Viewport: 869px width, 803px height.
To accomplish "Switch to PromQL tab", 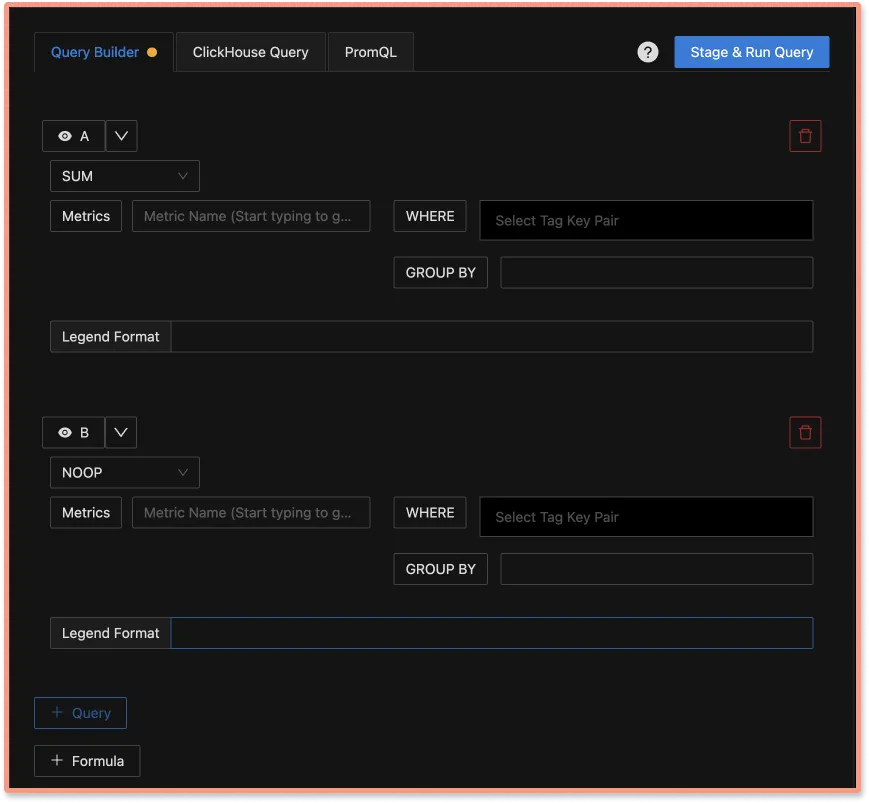I will pyautogui.click(x=370, y=52).
